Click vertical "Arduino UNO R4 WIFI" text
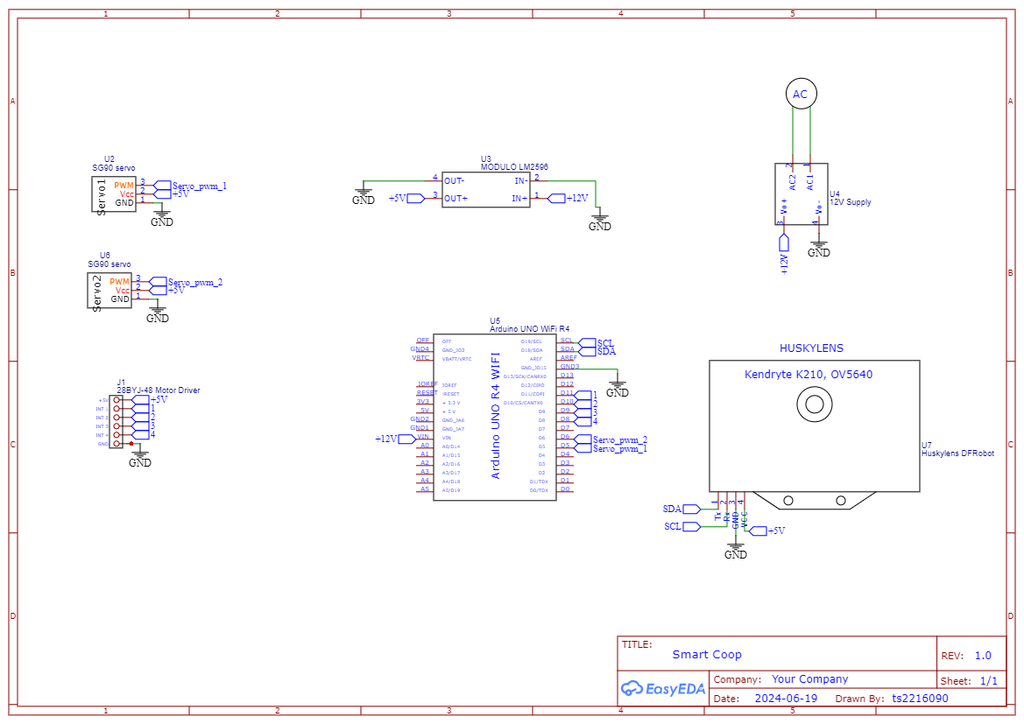The image size is (1024, 724). 495,416
